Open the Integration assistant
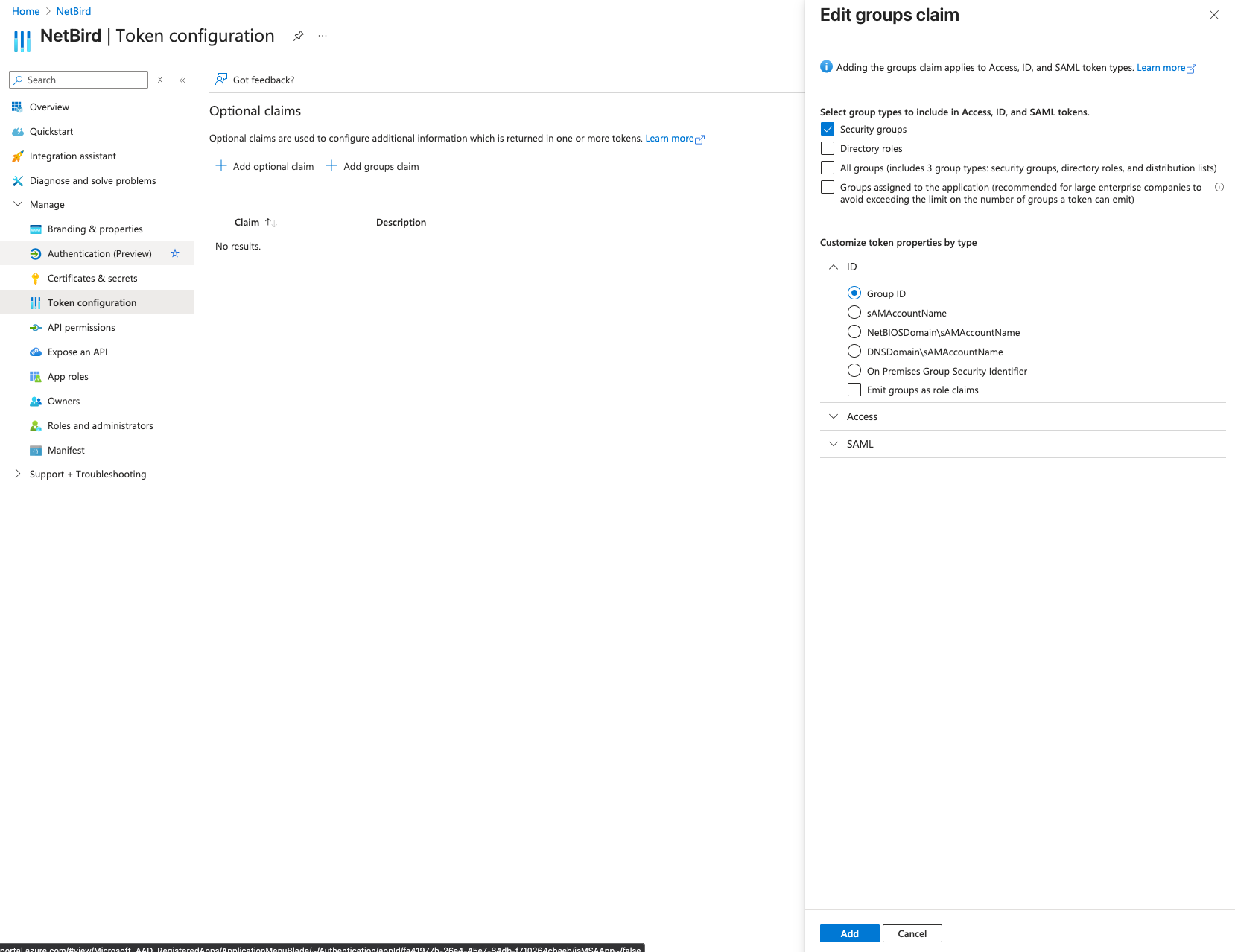Image resolution: width=1235 pixels, height=952 pixels. click(x=73, y=156)
